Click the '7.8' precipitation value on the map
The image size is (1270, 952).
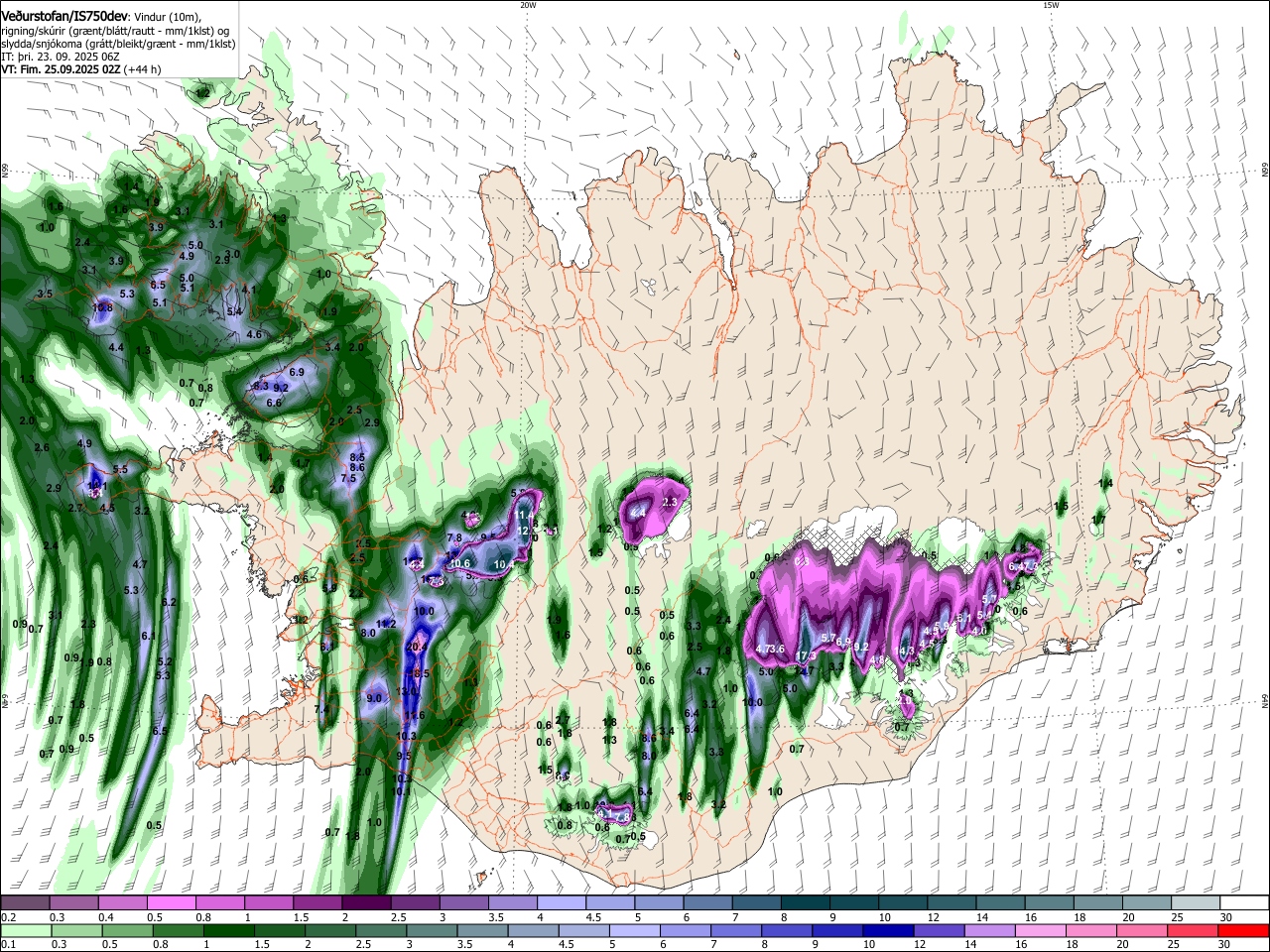tap(455, 538)
